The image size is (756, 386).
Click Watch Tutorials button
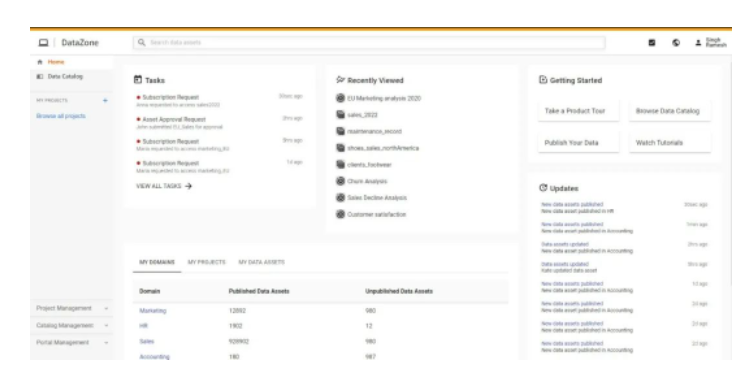tap(669, 143)
